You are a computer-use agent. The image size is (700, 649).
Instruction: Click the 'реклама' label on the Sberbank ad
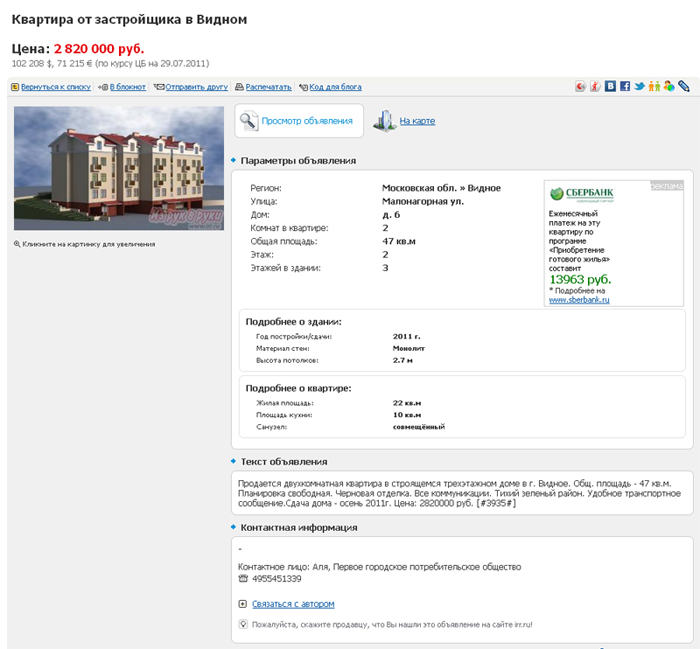tap(666, 186)
